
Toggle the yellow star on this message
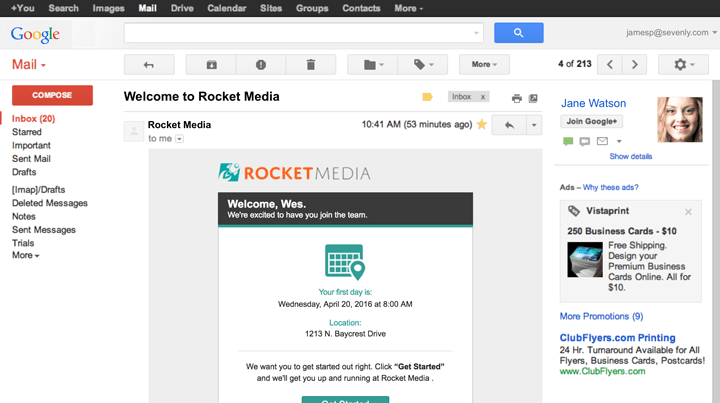pos(481,125)
